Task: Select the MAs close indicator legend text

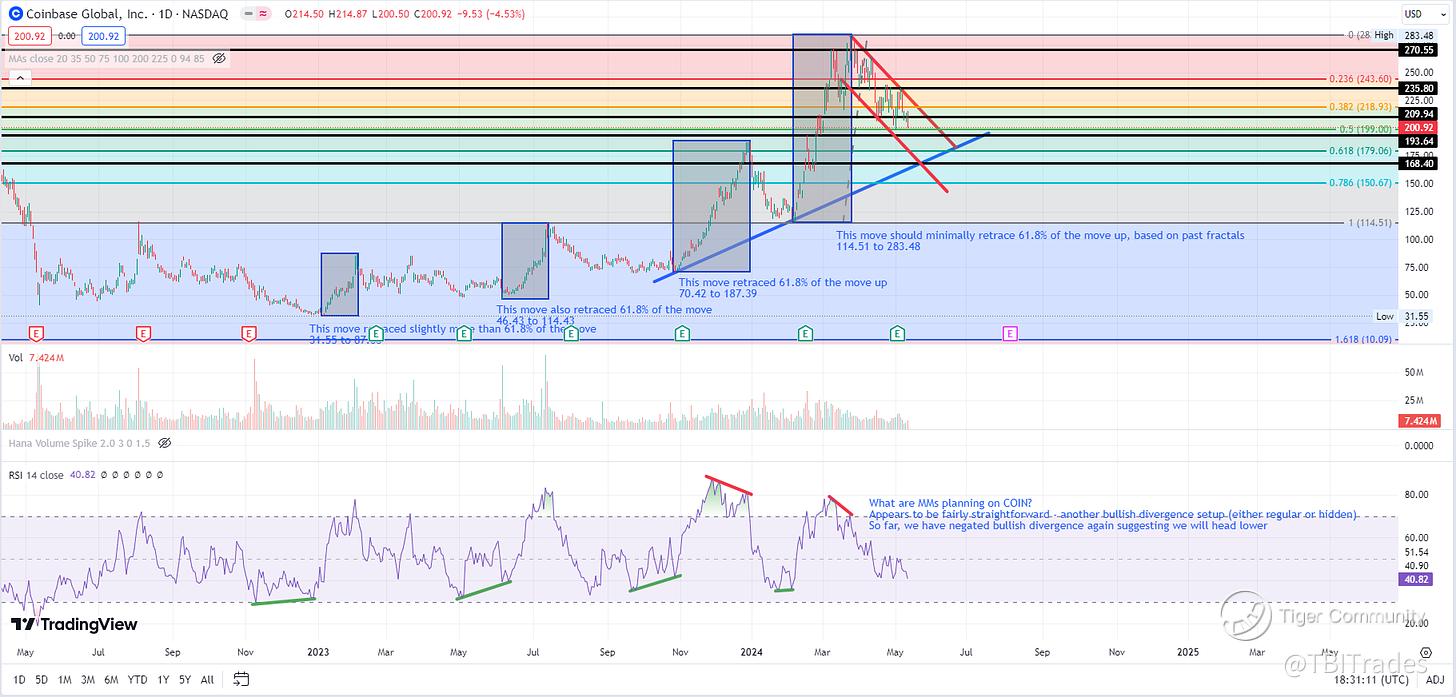Action: point(107,59)
